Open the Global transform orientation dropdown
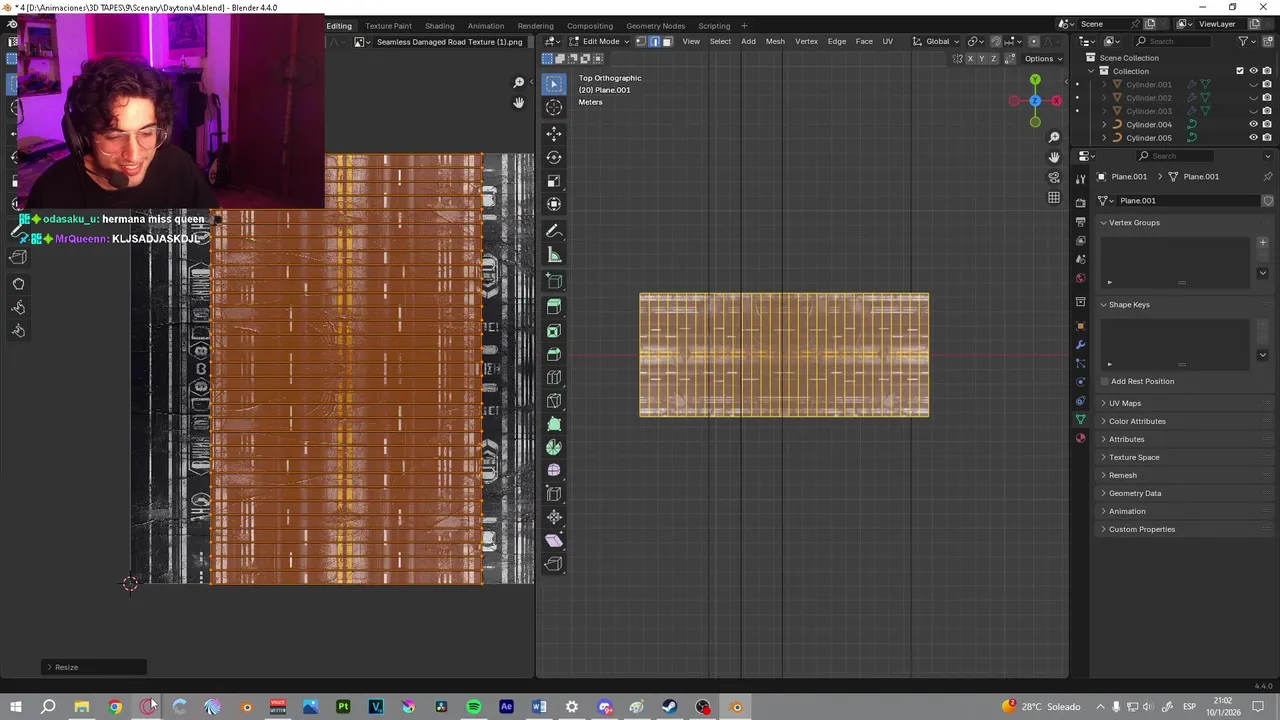This screenshot has height=720, width=1280. (936, 41)
